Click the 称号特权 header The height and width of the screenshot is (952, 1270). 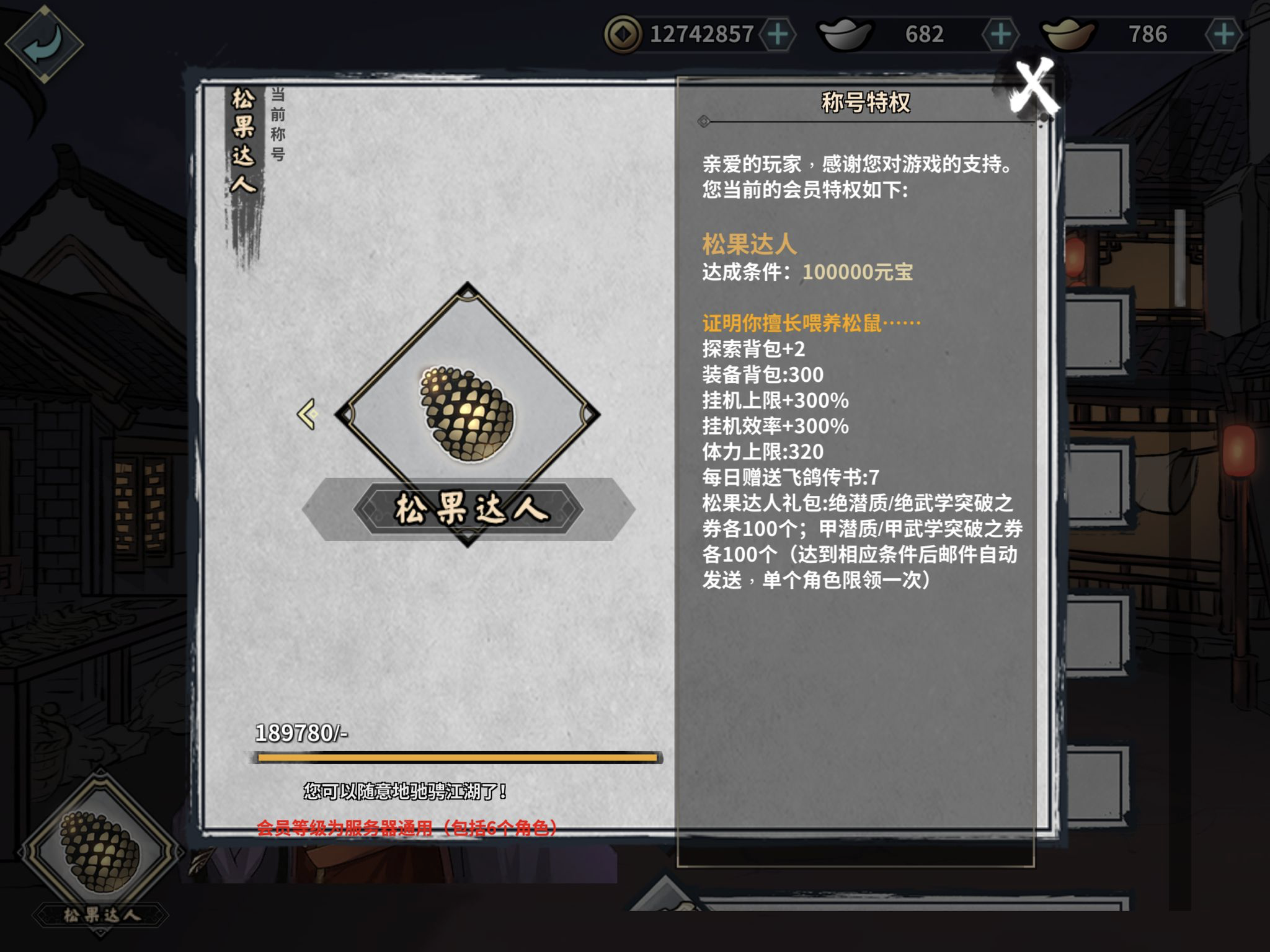pos(866,102)
